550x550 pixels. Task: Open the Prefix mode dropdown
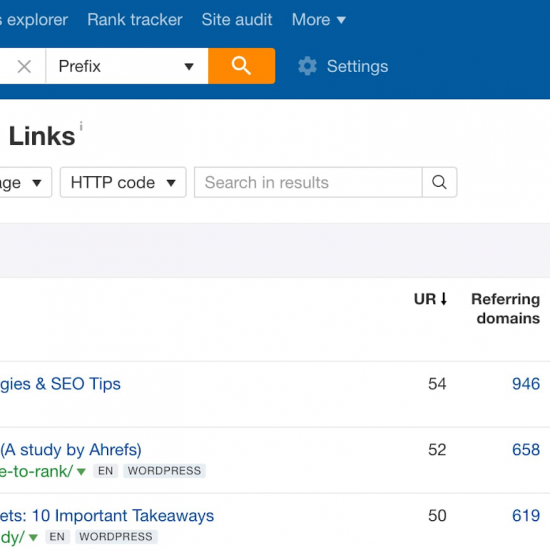pyautogui.click(x=127, y=66)
